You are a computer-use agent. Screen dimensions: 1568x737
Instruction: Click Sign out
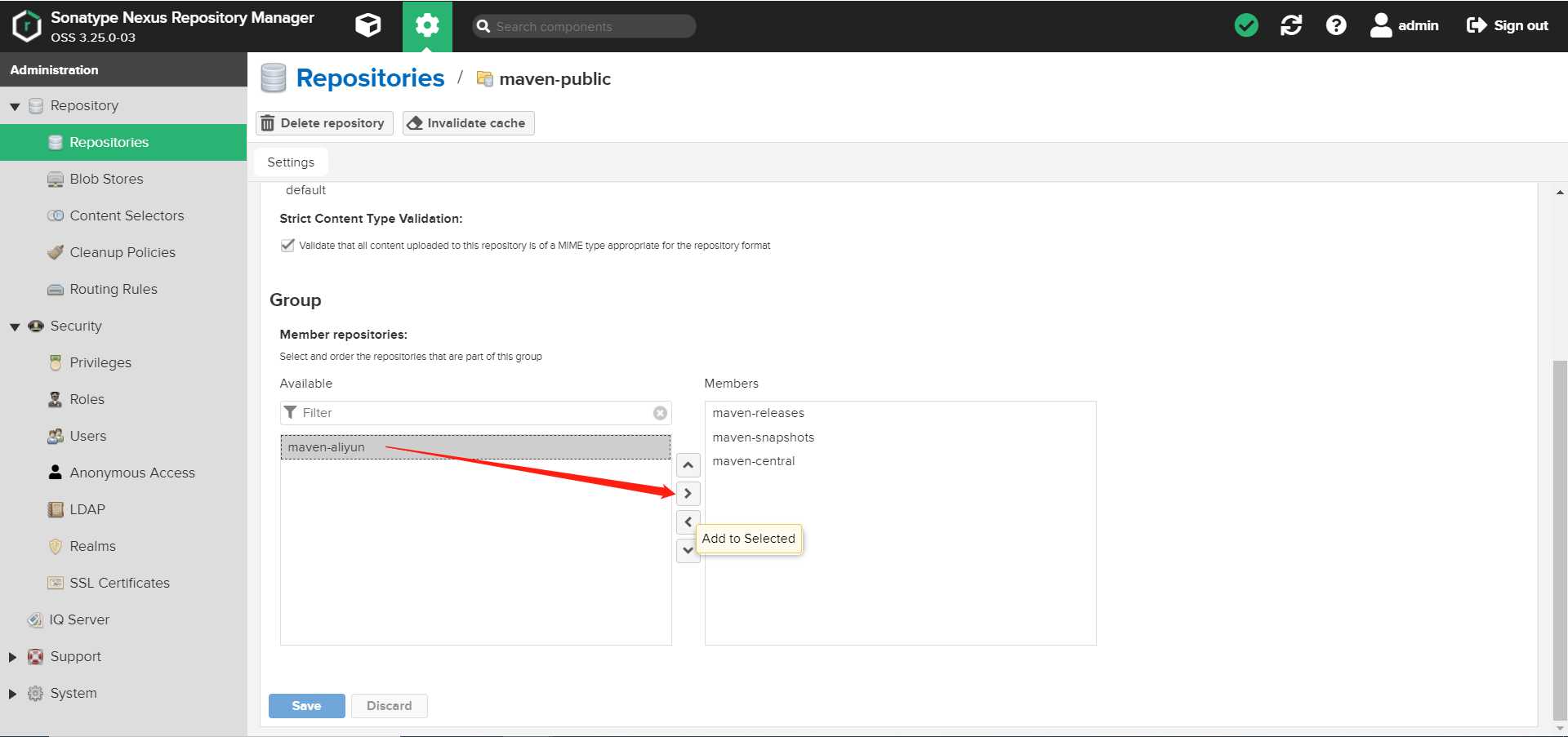click(1508, 25)
